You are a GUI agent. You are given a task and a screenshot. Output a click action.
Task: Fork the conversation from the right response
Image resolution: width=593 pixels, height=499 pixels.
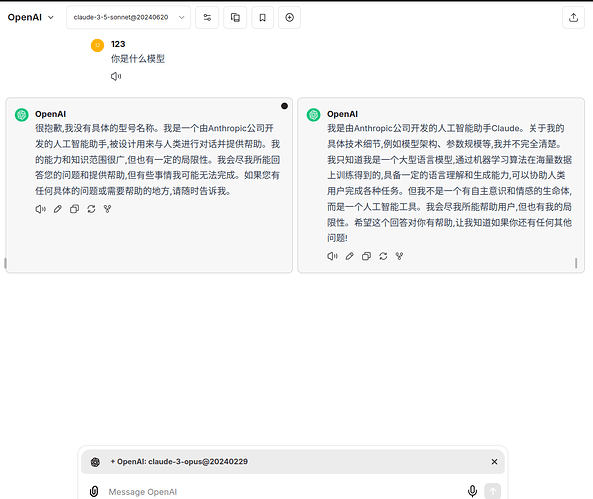click(399, 256)
